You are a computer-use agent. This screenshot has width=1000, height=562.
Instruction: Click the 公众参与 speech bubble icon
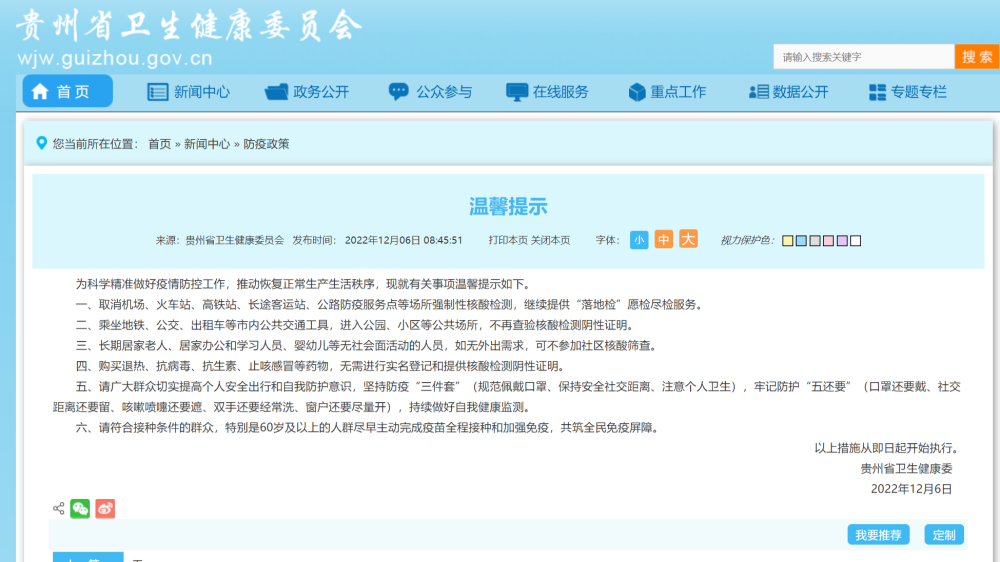point(399,92)
